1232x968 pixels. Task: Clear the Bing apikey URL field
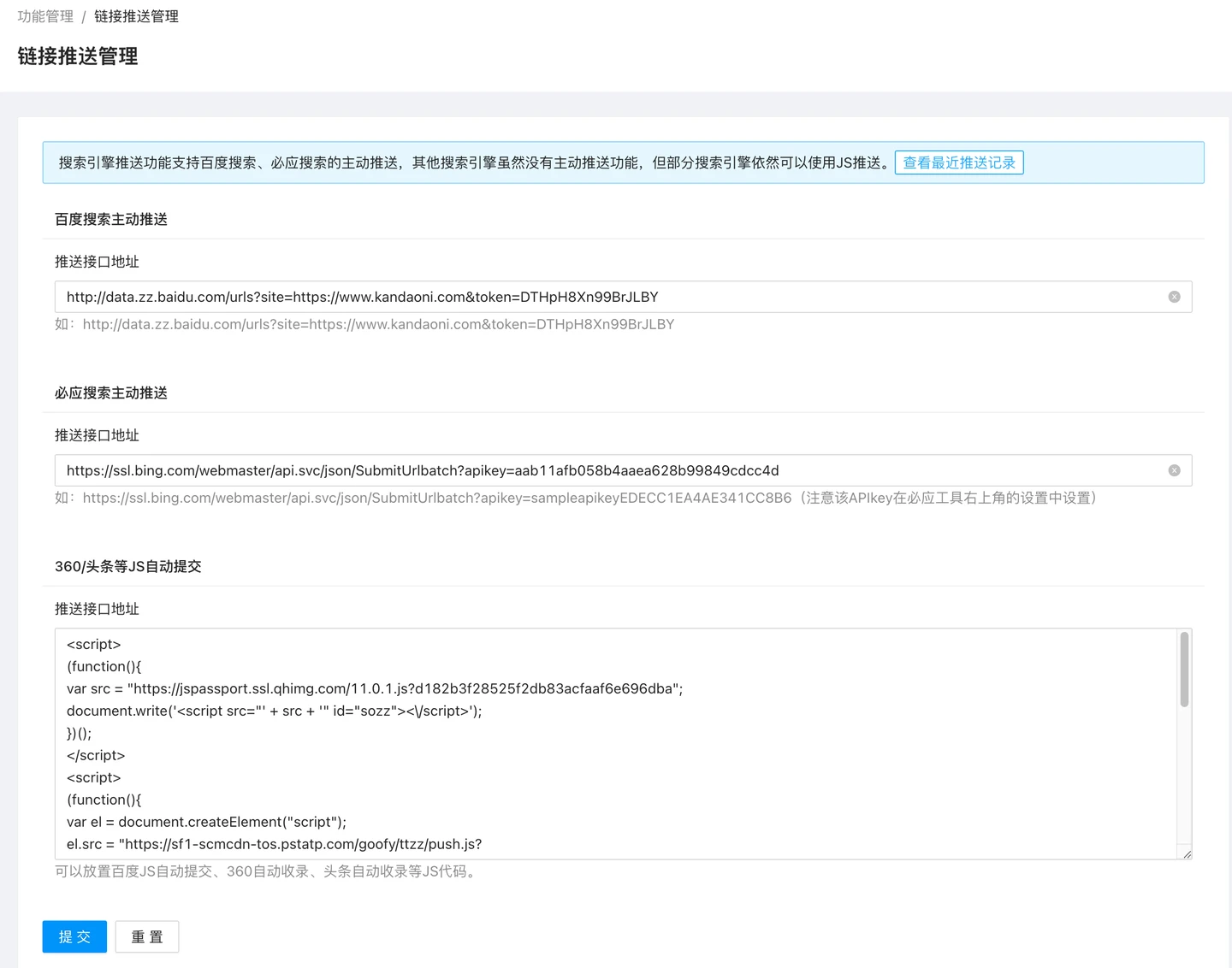(1174, 470)
